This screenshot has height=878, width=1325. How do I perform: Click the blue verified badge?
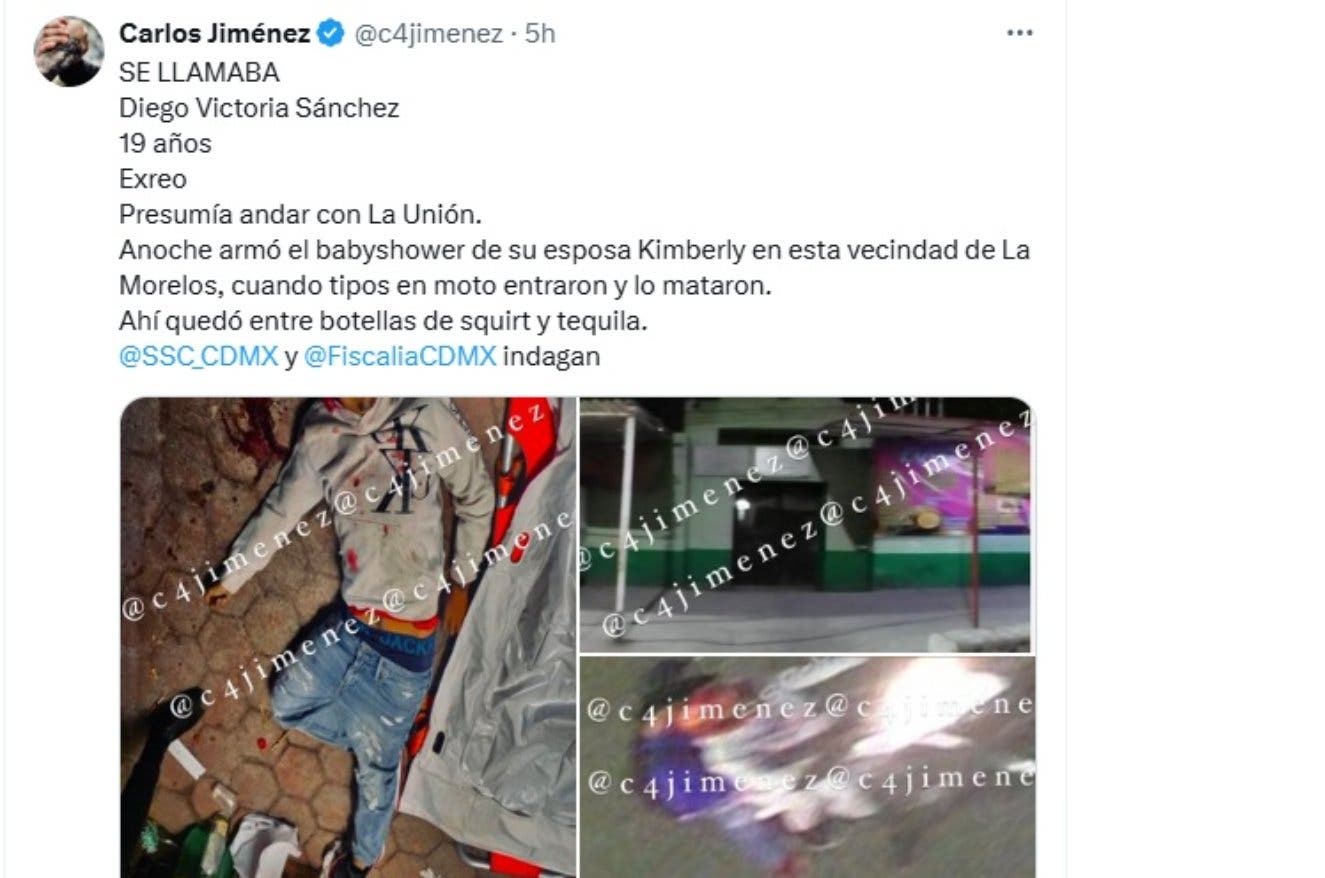330,34
